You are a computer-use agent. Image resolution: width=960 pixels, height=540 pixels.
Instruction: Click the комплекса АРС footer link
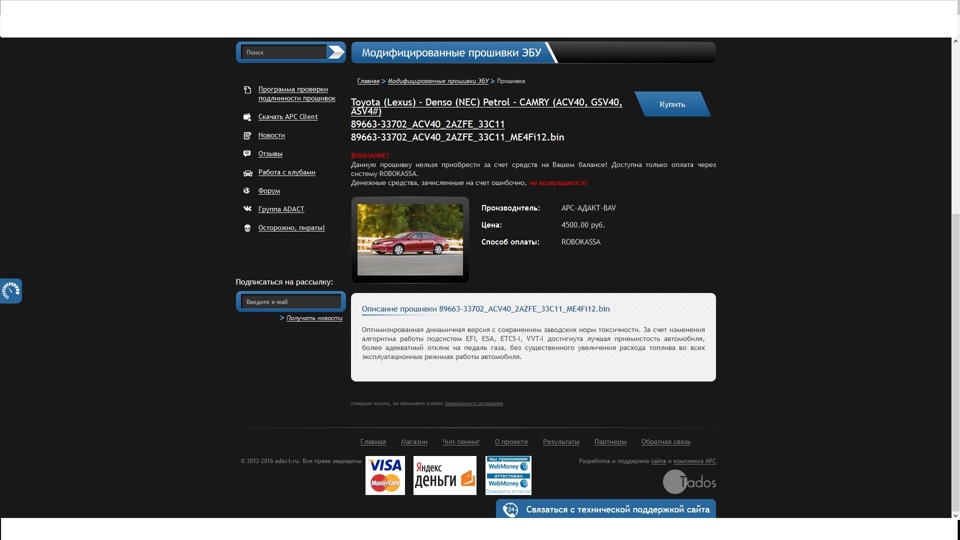coord(694,461)
